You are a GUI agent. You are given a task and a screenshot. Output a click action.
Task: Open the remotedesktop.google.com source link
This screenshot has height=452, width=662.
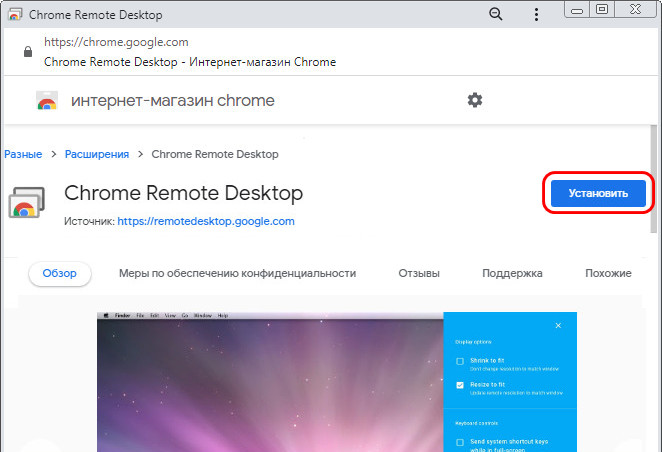coord(206,221)
